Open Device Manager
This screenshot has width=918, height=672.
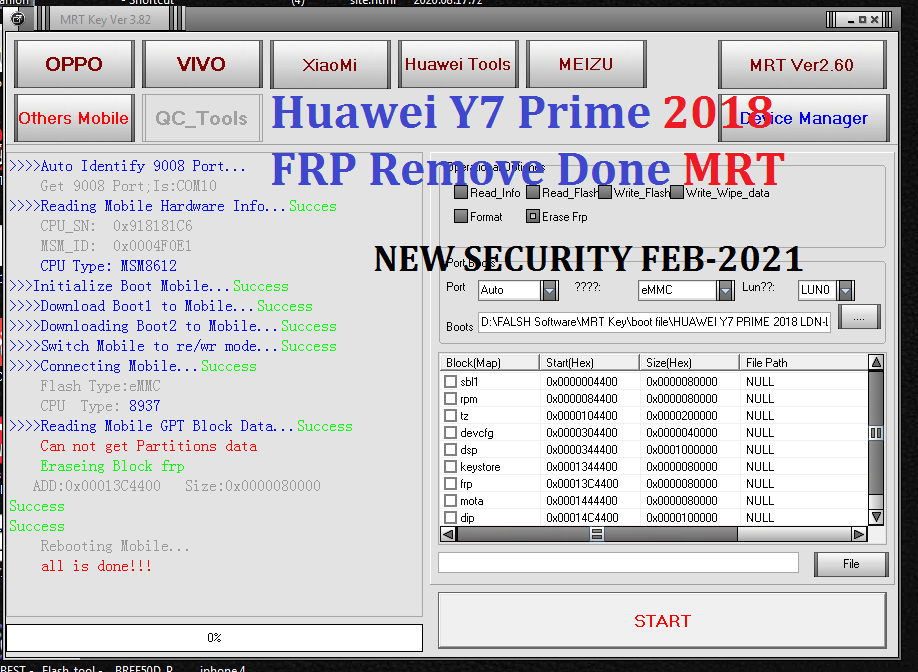tap(803, 118)
